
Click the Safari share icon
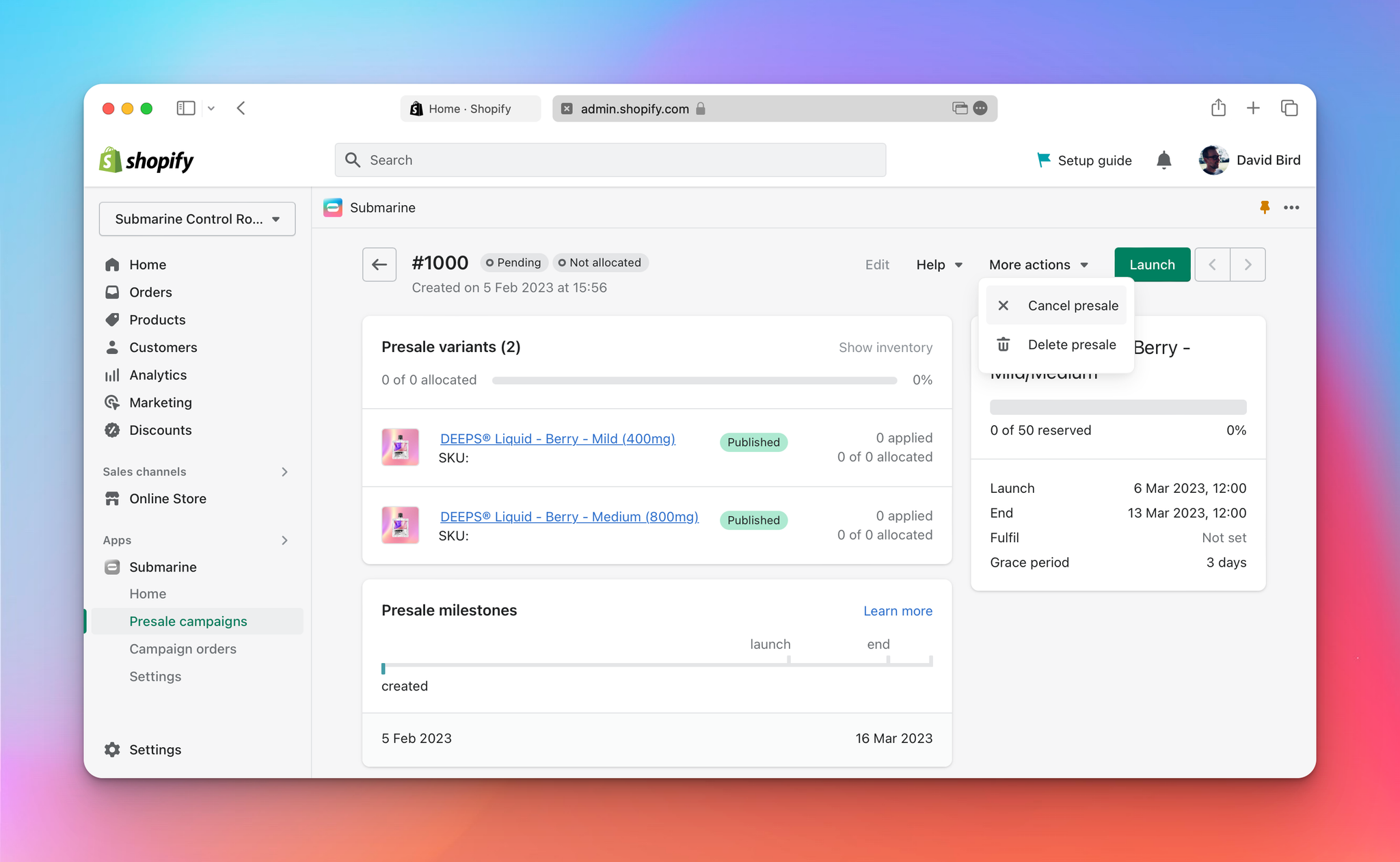pyautogui.click(x=1218, y=107)
